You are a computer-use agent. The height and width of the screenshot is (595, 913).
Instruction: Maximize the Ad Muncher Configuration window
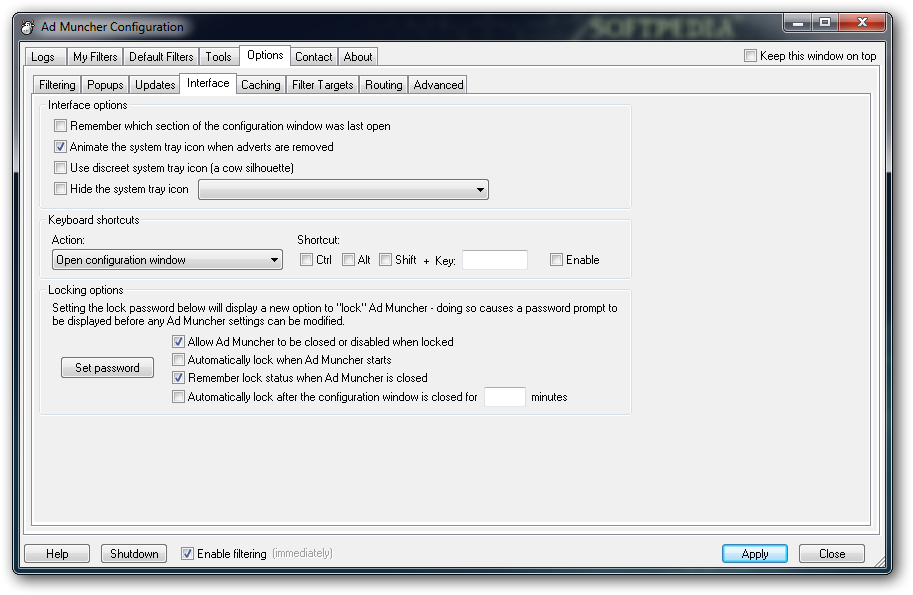point(824,23)
